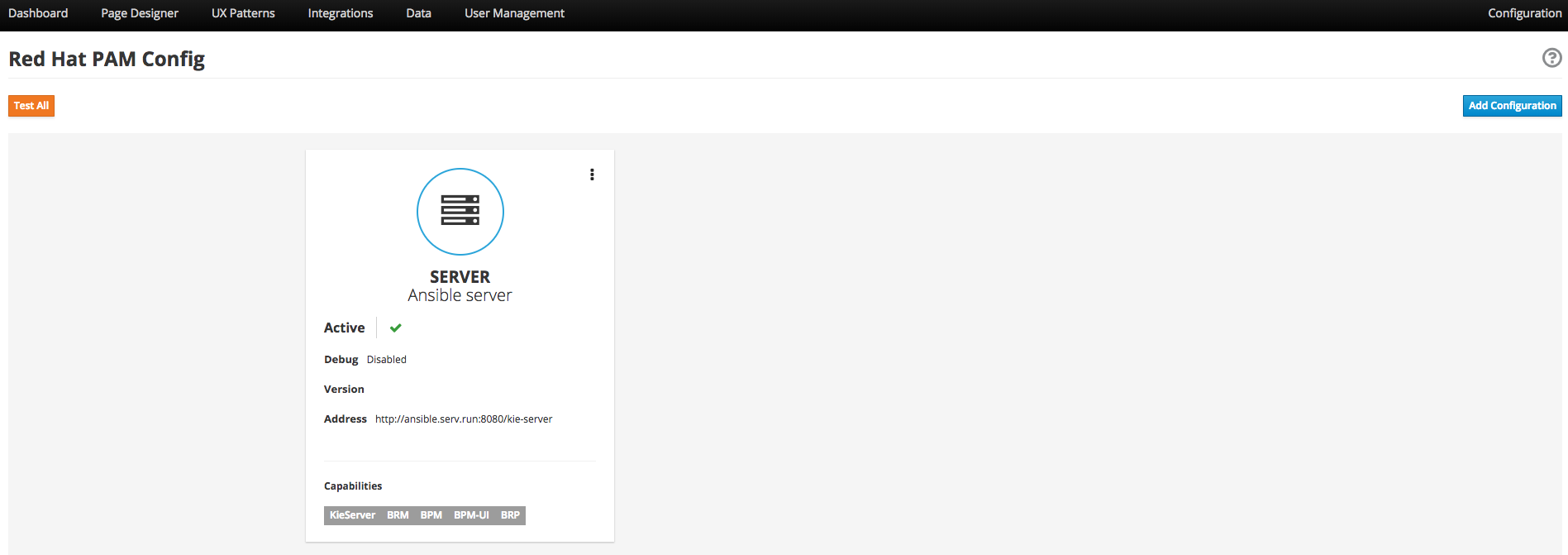Click the green Active checkmark icon
1568x555 pixels.
coord(396,328)
